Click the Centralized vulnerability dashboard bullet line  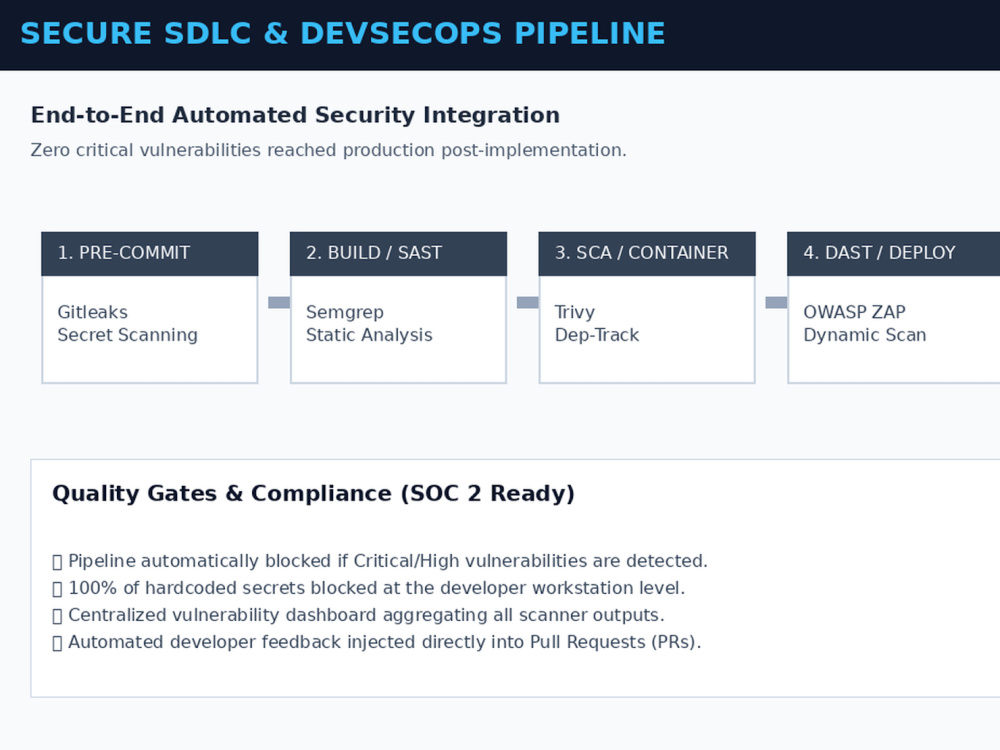(358, 615)
